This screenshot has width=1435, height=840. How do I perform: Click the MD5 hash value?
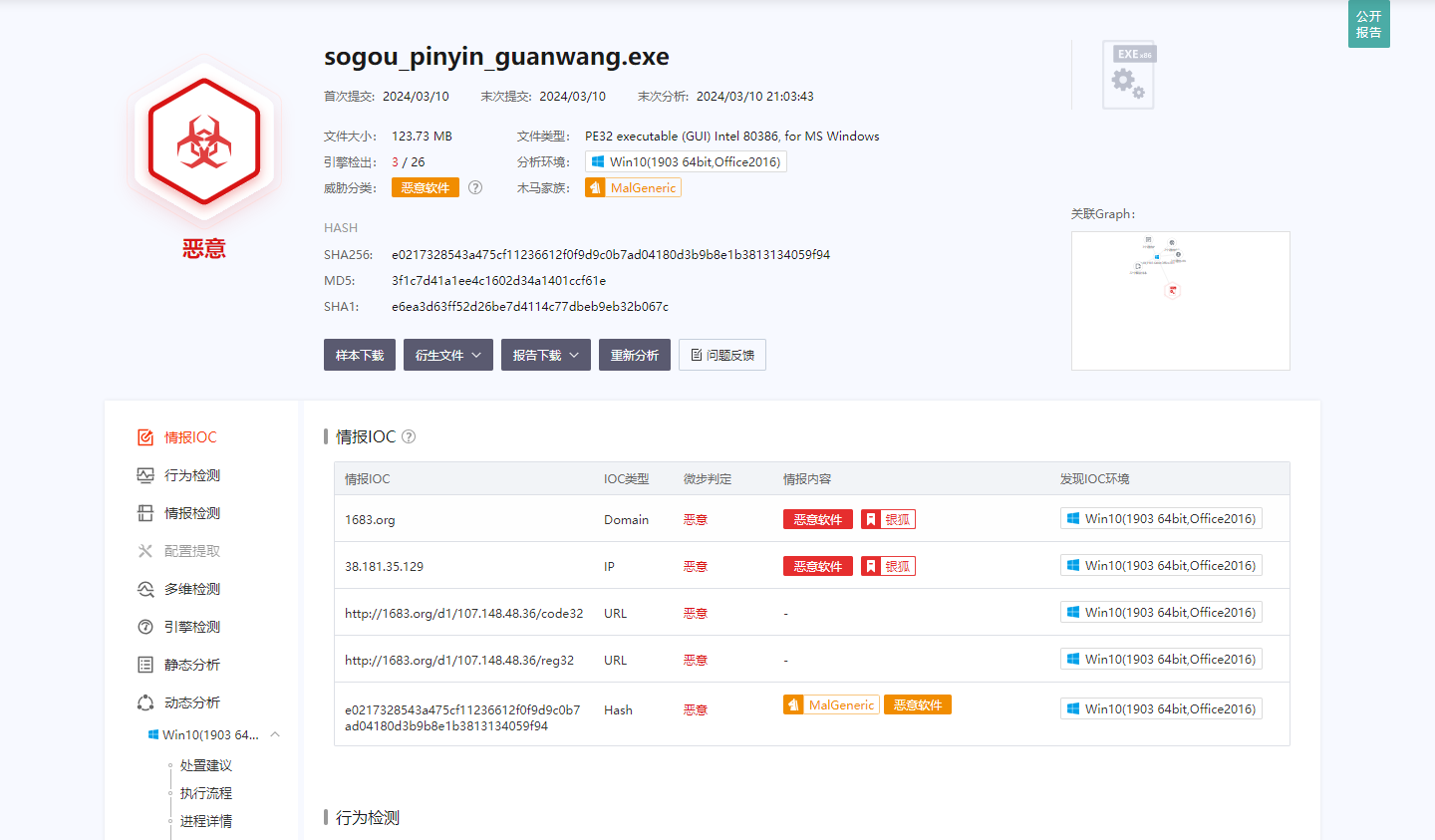coord(498,281)
